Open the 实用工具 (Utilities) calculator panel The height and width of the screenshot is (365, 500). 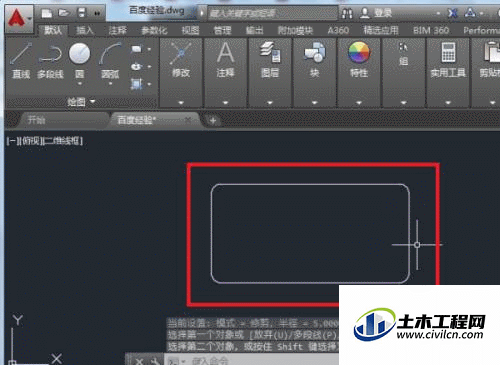click(x=448, y=60)
